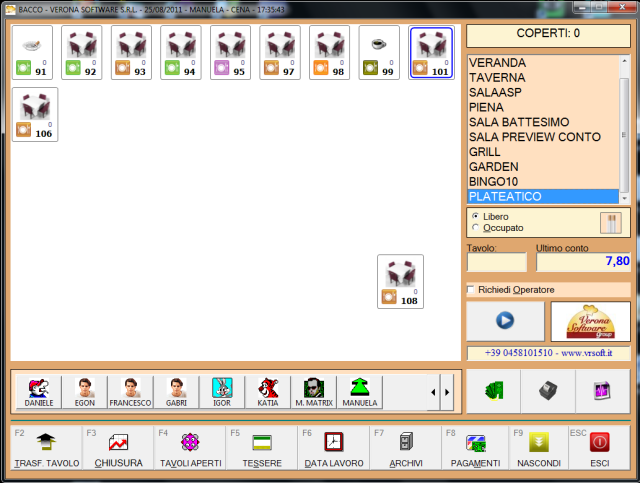Image resolution: width=640 pixels, height=483 pixels.
Task: Show F4 TAVOLI APERTI
Action: click(190, 448)
